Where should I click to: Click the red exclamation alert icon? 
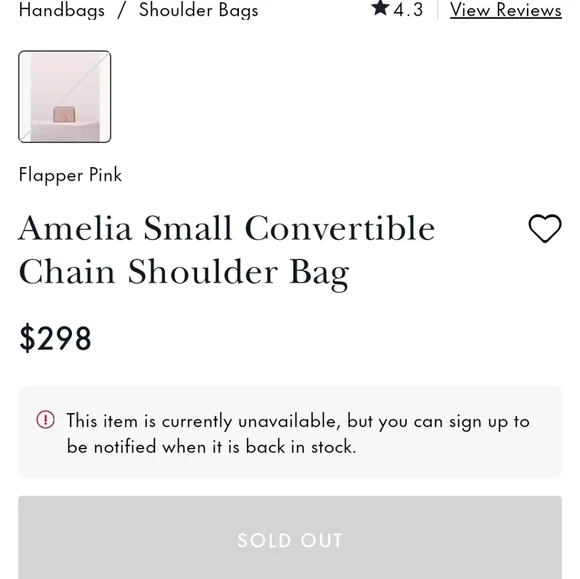(x=45, y=420)
